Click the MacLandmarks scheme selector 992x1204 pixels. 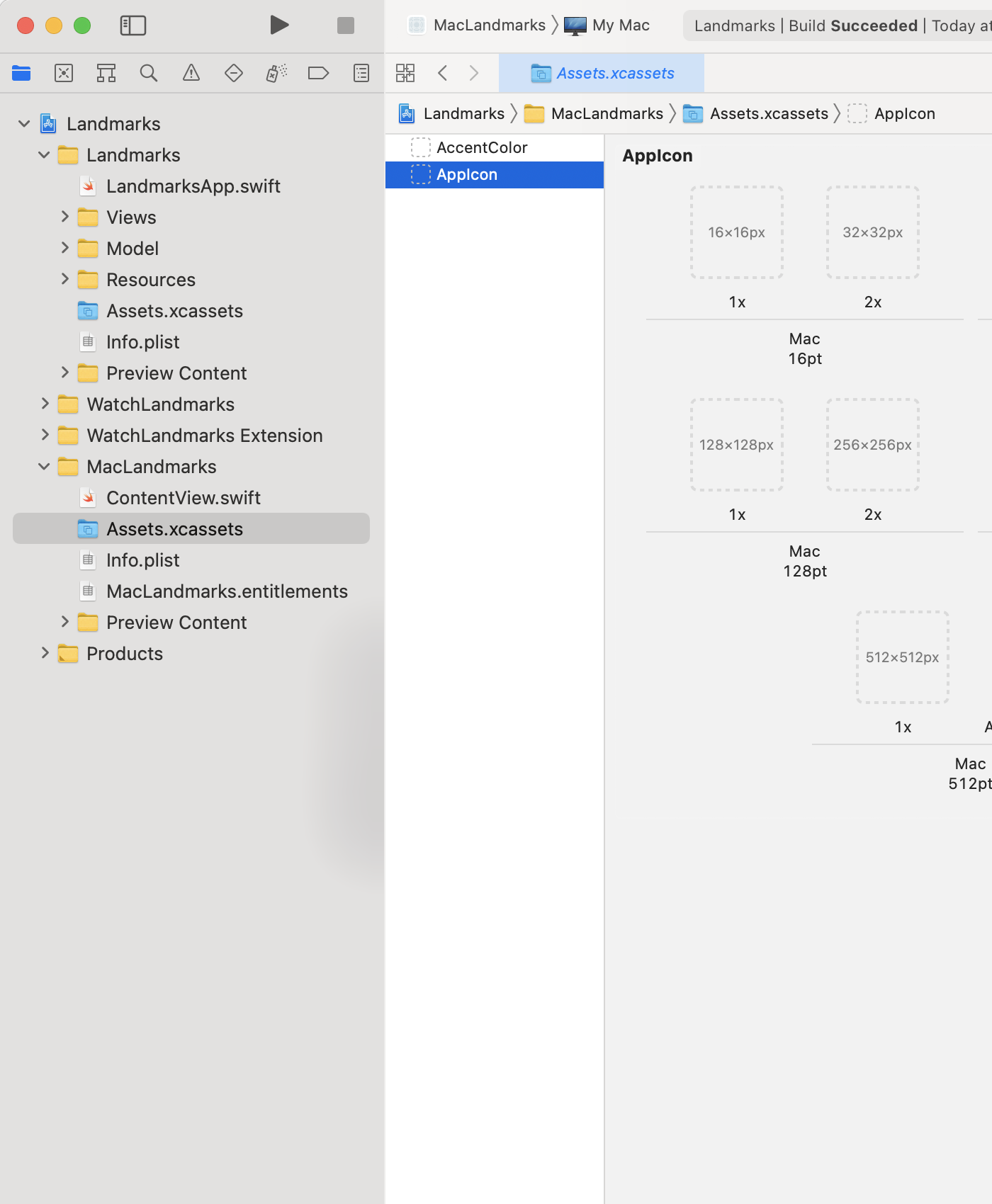(489, 25)
